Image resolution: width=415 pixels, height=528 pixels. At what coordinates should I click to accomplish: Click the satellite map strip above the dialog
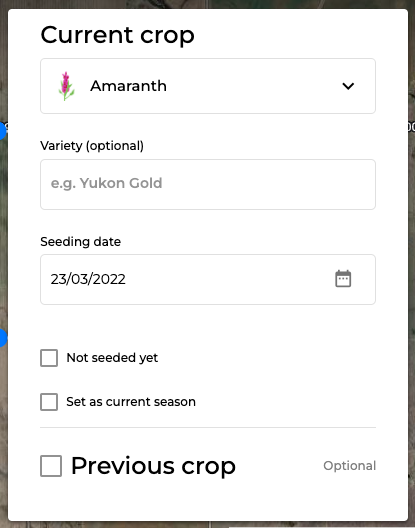coord(208,4)
